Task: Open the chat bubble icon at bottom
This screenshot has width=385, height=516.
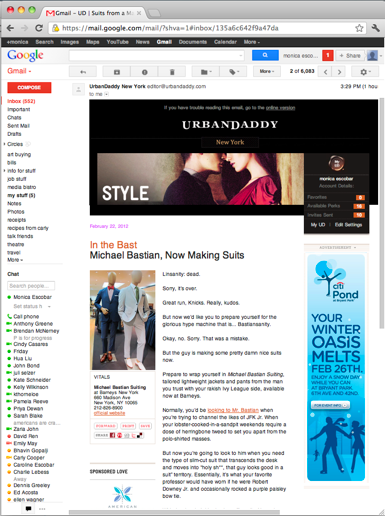Action: (x=28, y=509)
